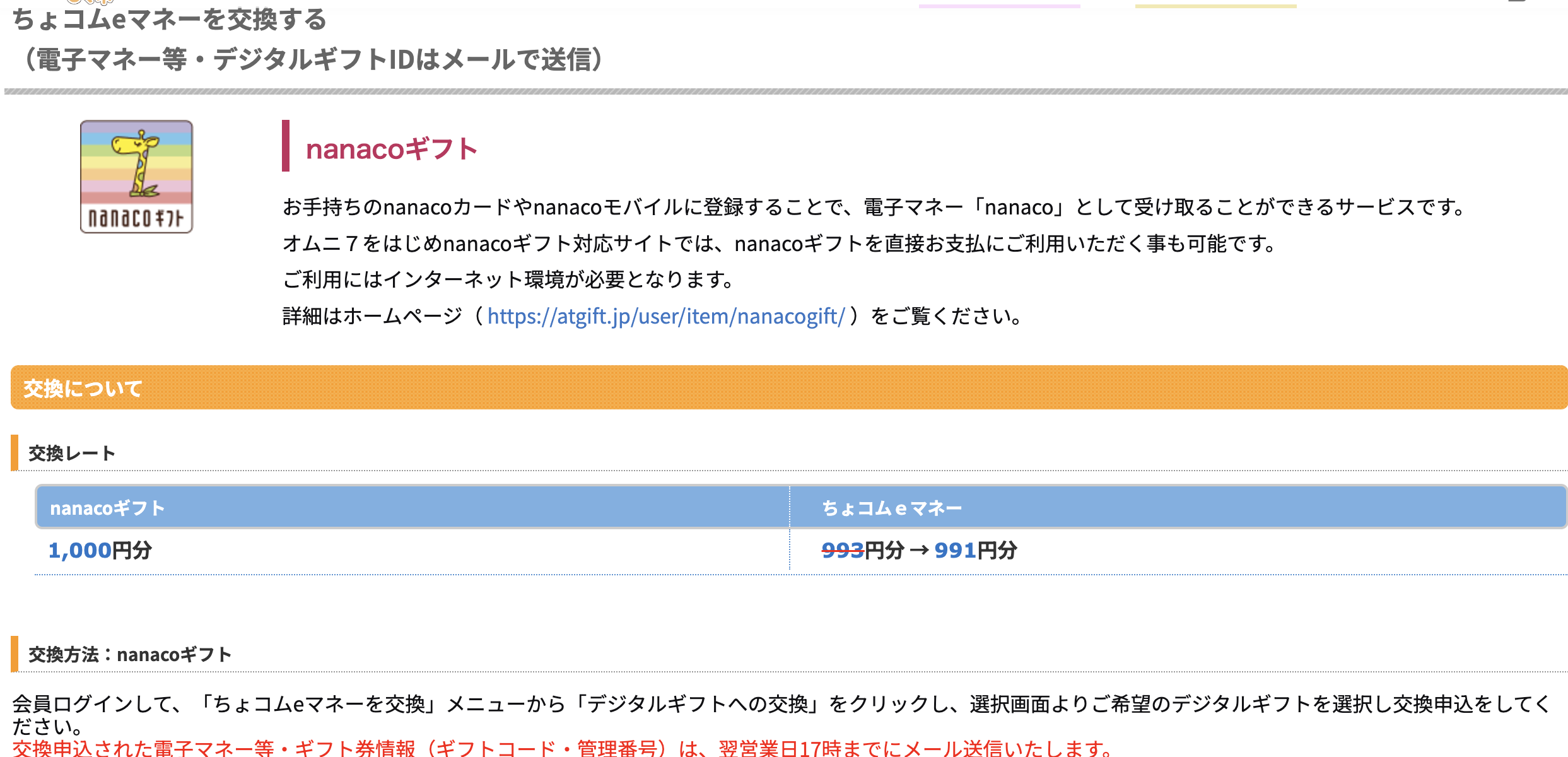Click the pink bar at page top

(999, 6)
